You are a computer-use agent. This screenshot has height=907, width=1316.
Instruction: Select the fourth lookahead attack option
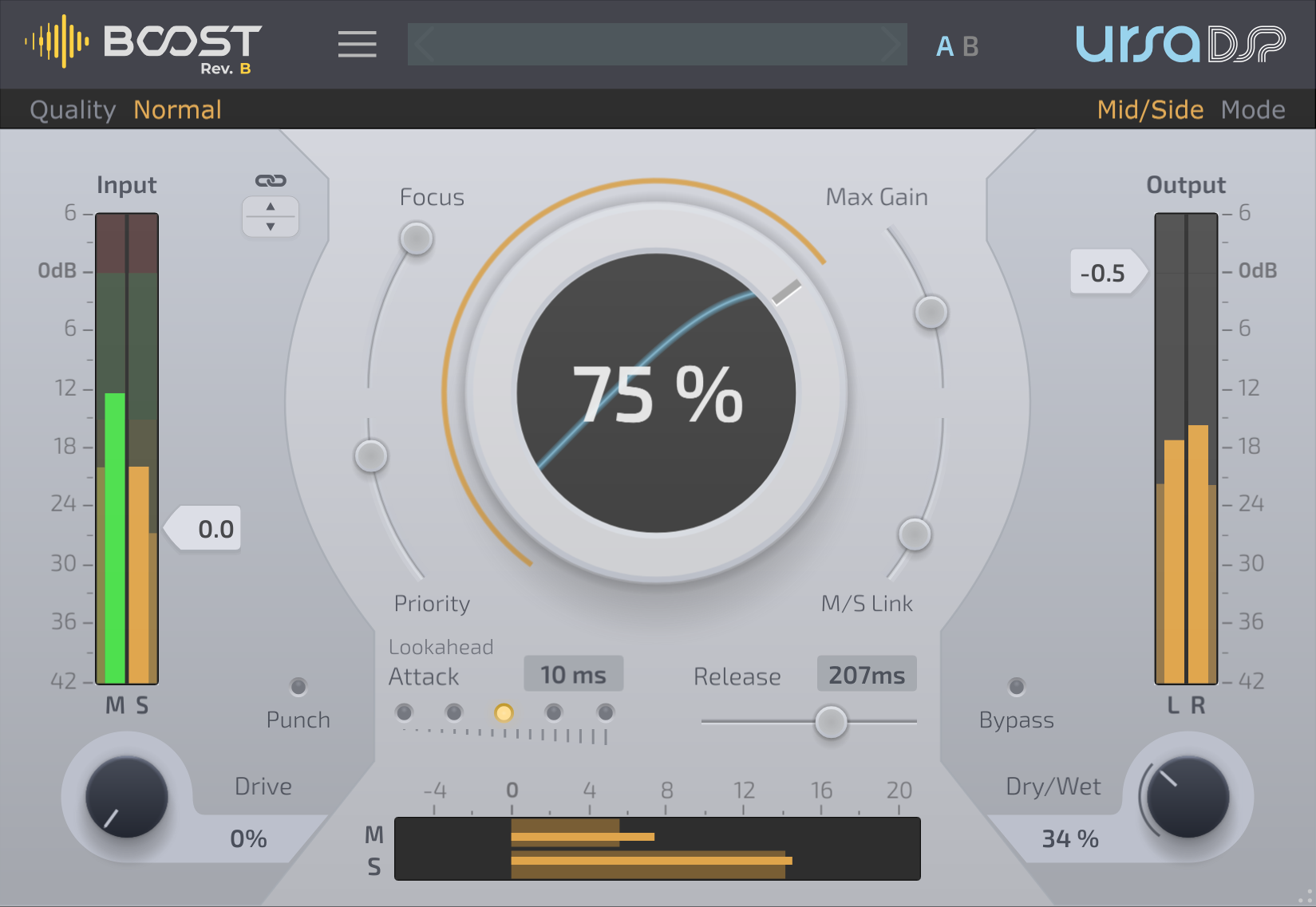click(554, 712)
